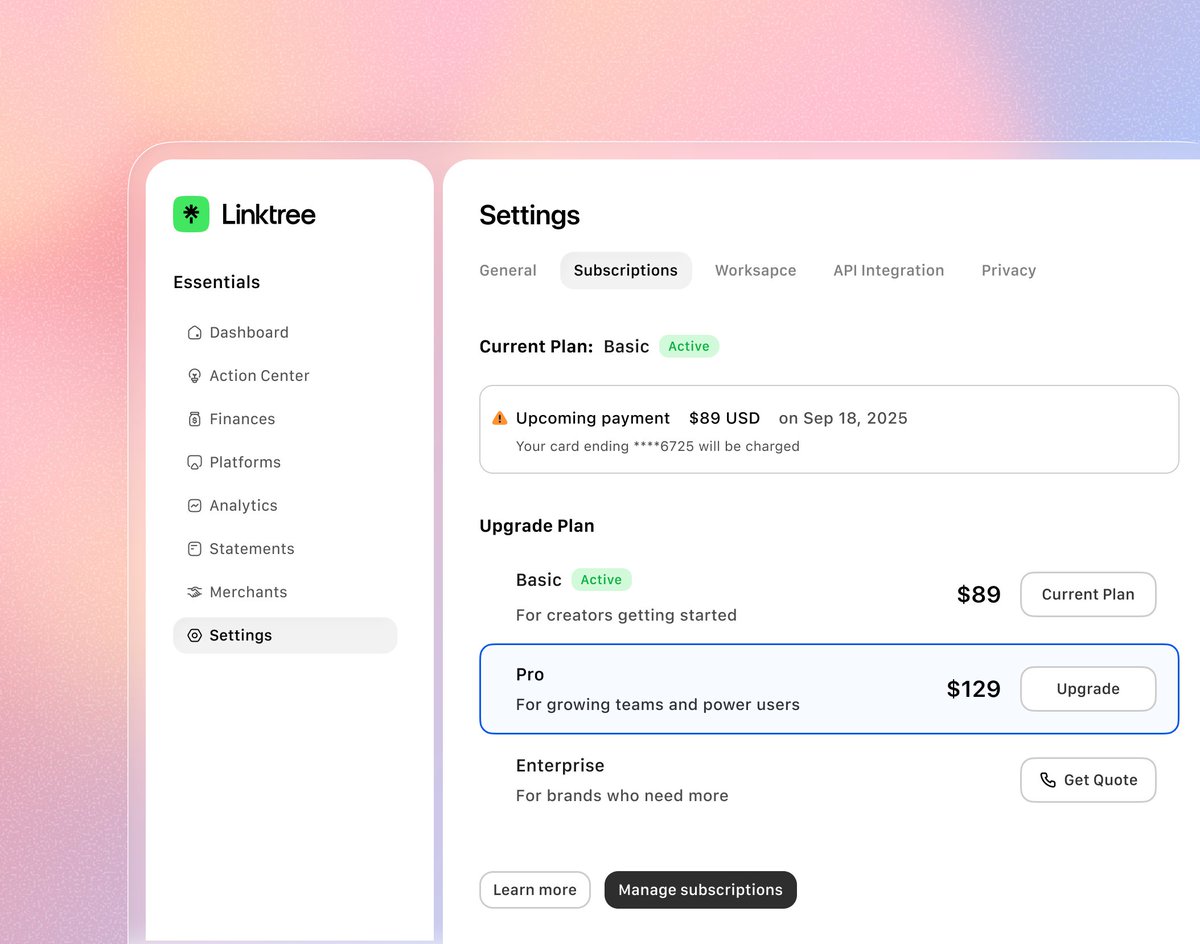Navigate to Platforms
The image size is (1200, 944).
[285, 462]
